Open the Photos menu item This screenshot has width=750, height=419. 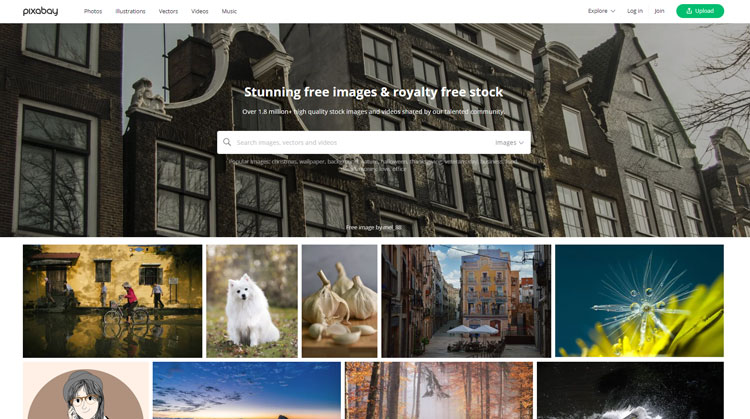tap(93, 11)
